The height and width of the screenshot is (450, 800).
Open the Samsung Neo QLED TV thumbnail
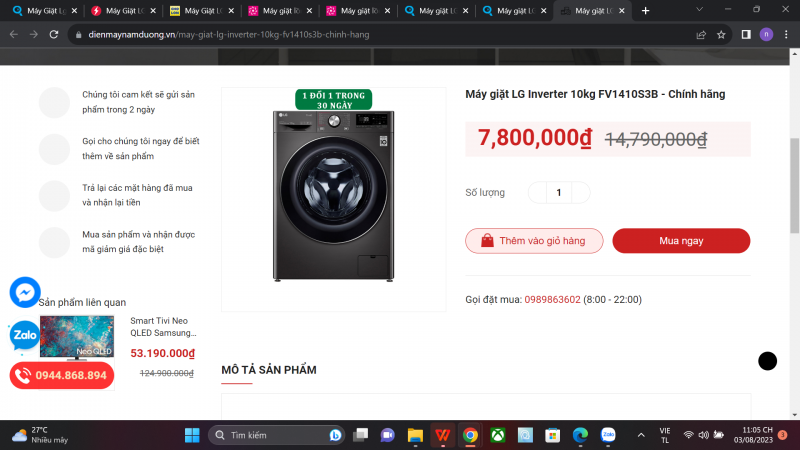(x=77, y=337)
